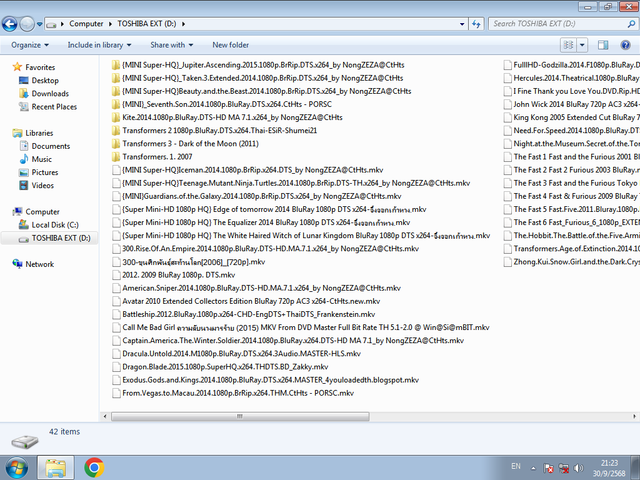Open the Share with menu
640x480 pixels.
coord(171,45)
